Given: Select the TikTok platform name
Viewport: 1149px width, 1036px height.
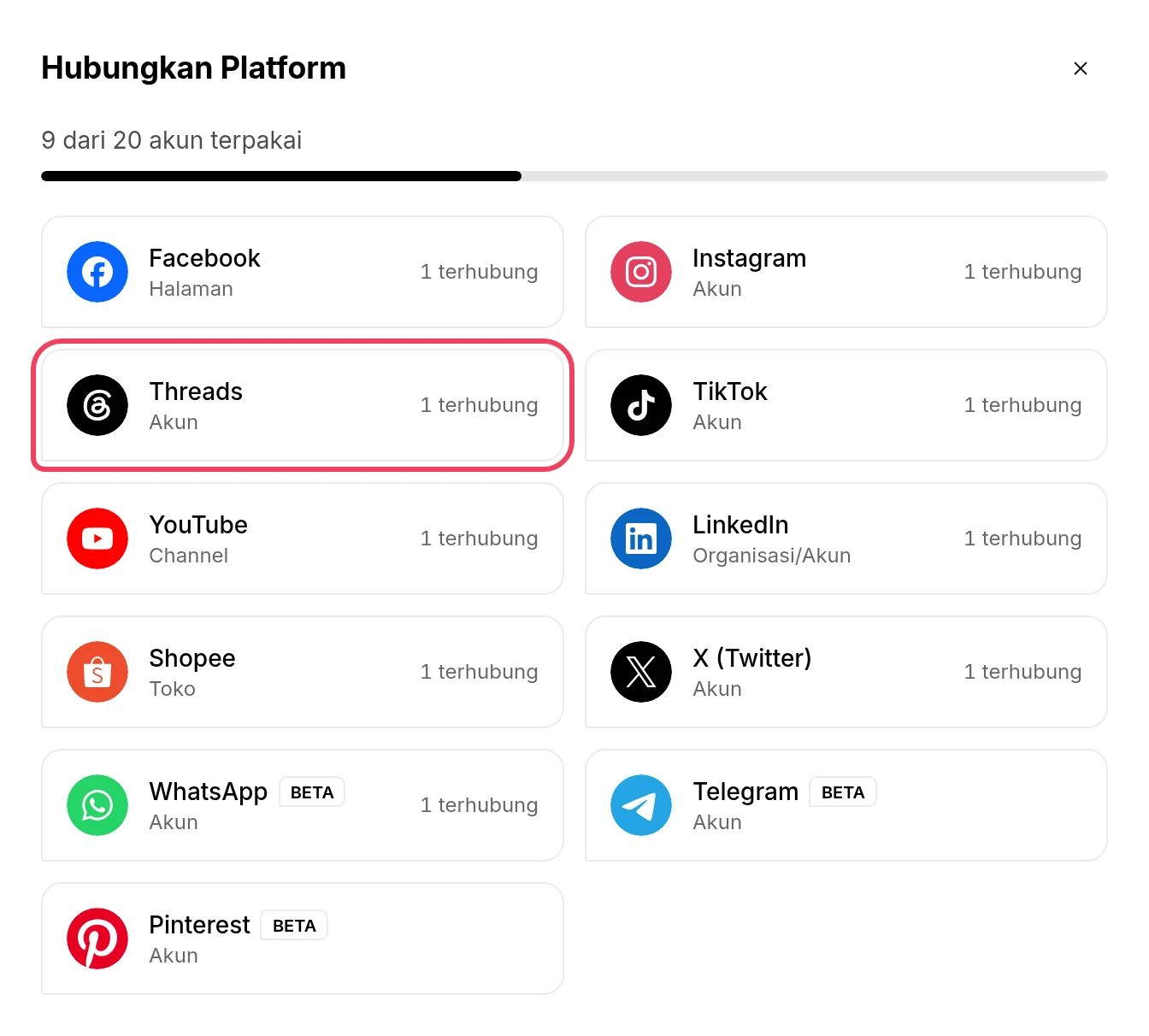Looking at the screenshot, I should click(730, 391).
